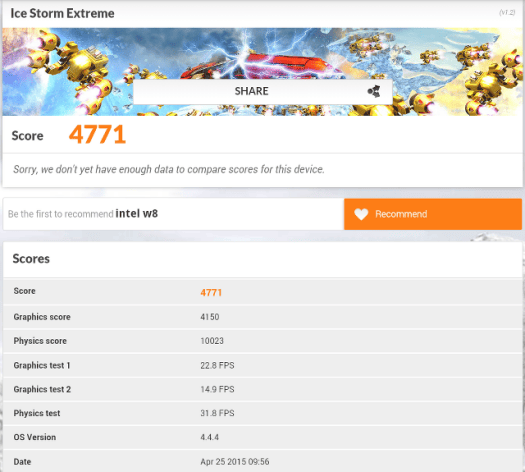Viewport: 525px width, 472px height.
Task: Click the not enough data message
Action: pyautogui.click(x=169, y=169)
